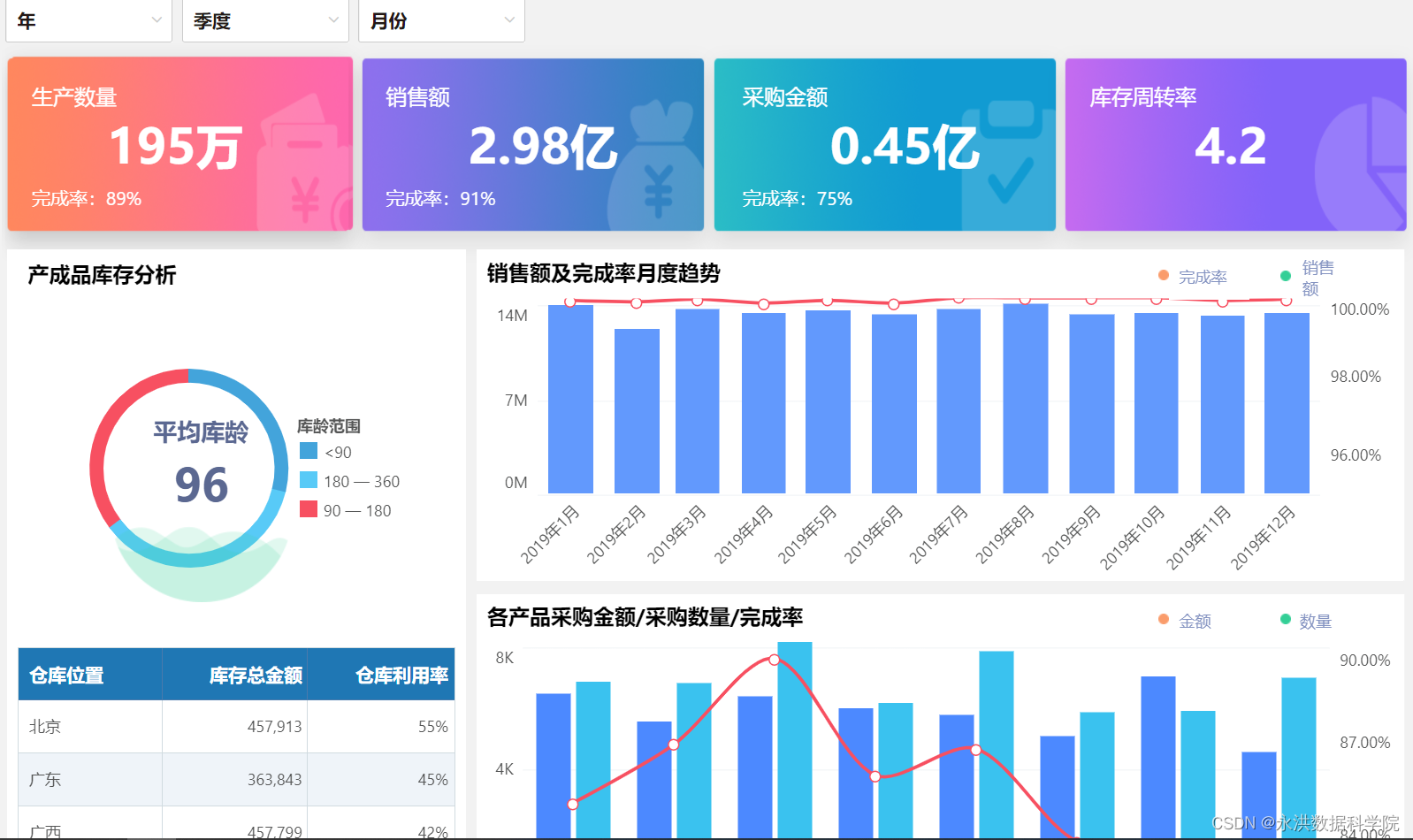1413x840 pixels.
Task: Toggle 数量 legend in purchase chart
Action: coord(1306,621)
